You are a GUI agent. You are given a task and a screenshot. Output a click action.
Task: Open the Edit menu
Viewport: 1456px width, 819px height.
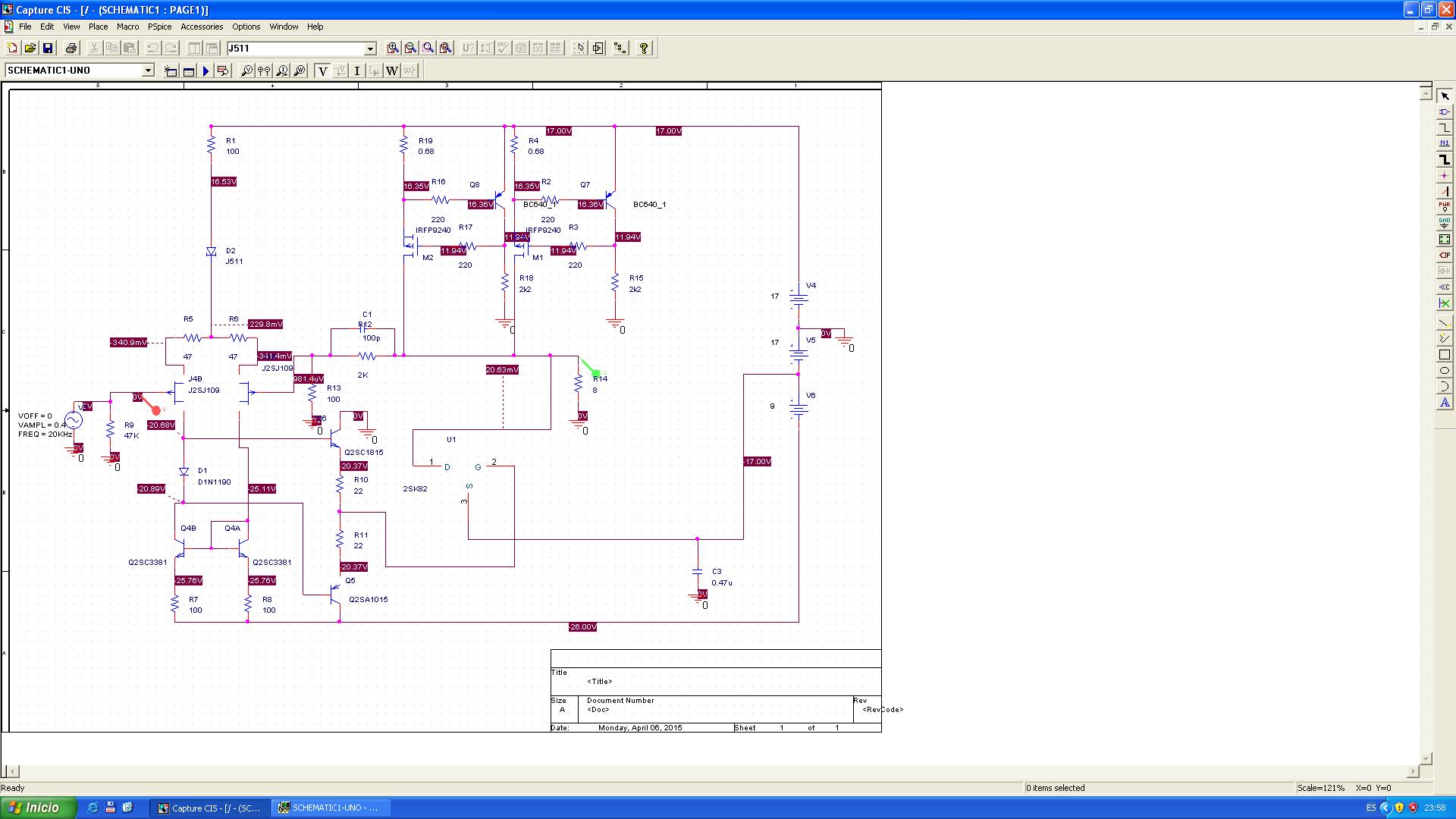pyautogui.click(x=47, y=27)
